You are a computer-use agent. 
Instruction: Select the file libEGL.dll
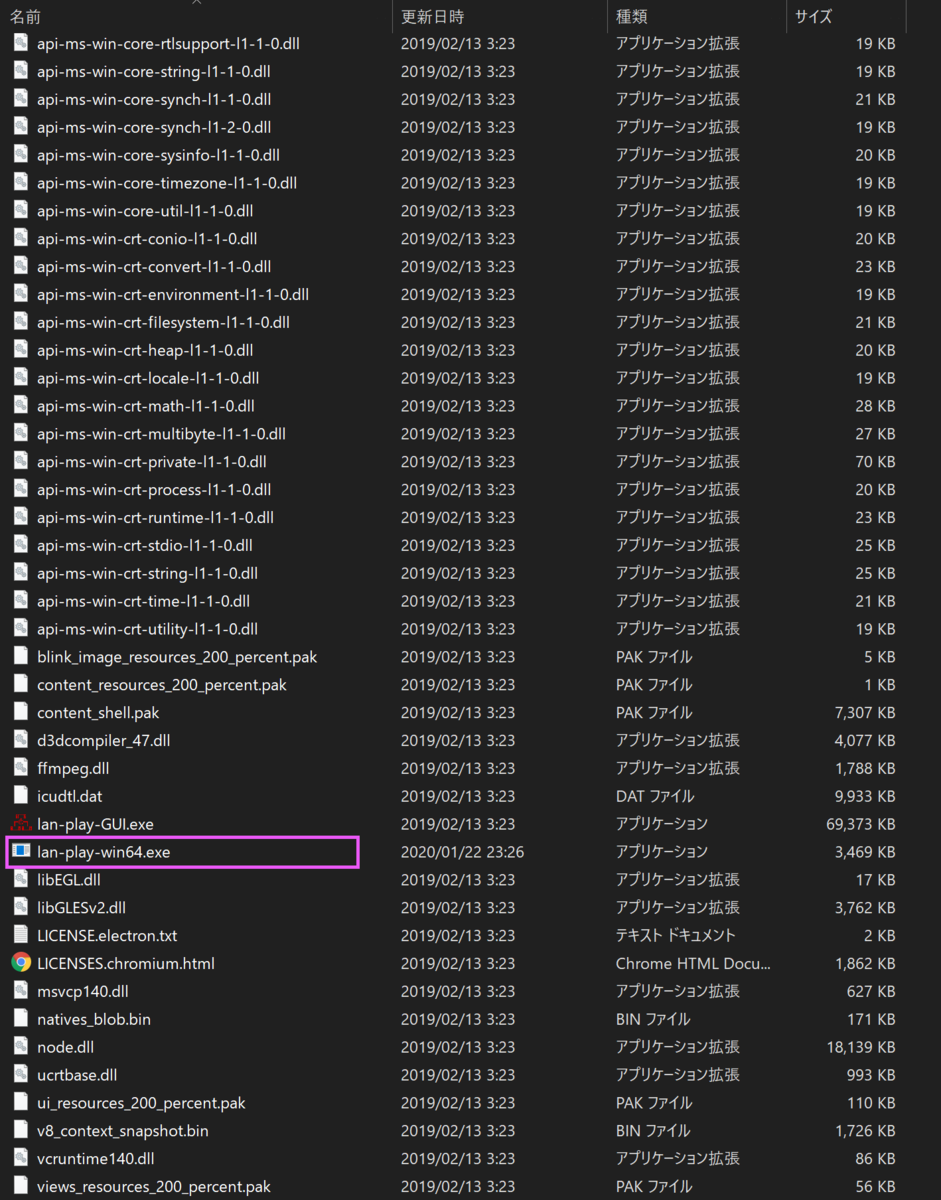(x=69, y=879)
